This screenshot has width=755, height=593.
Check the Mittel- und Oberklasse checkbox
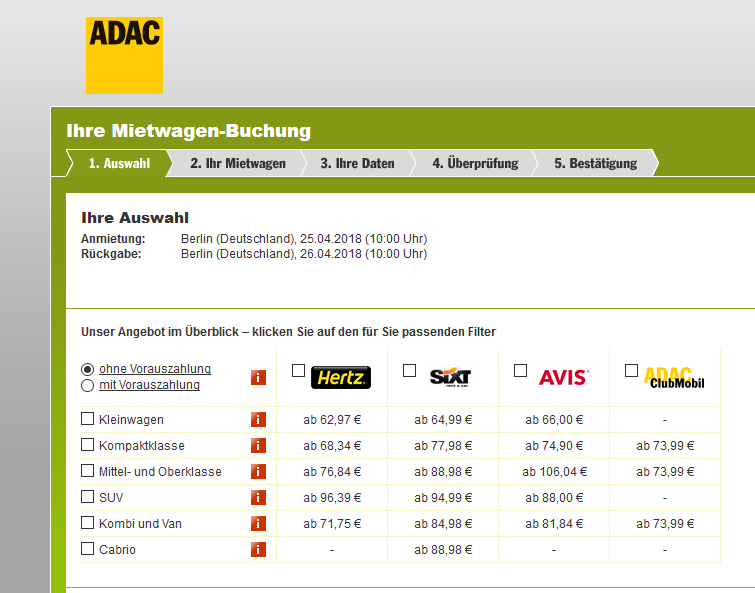click(88, 471)
